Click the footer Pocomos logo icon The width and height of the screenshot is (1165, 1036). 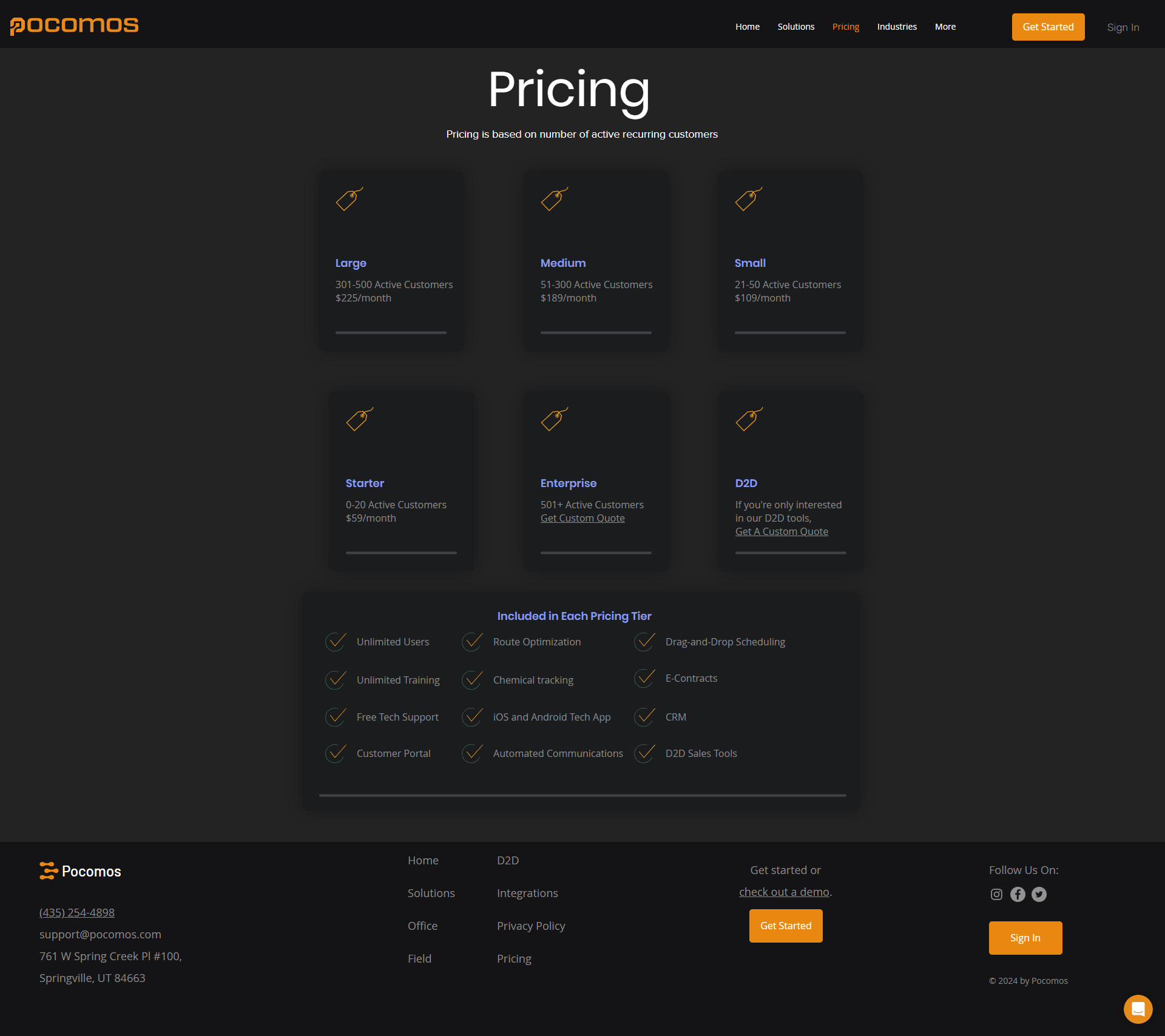pyautogui.click(x=49, y=871)
